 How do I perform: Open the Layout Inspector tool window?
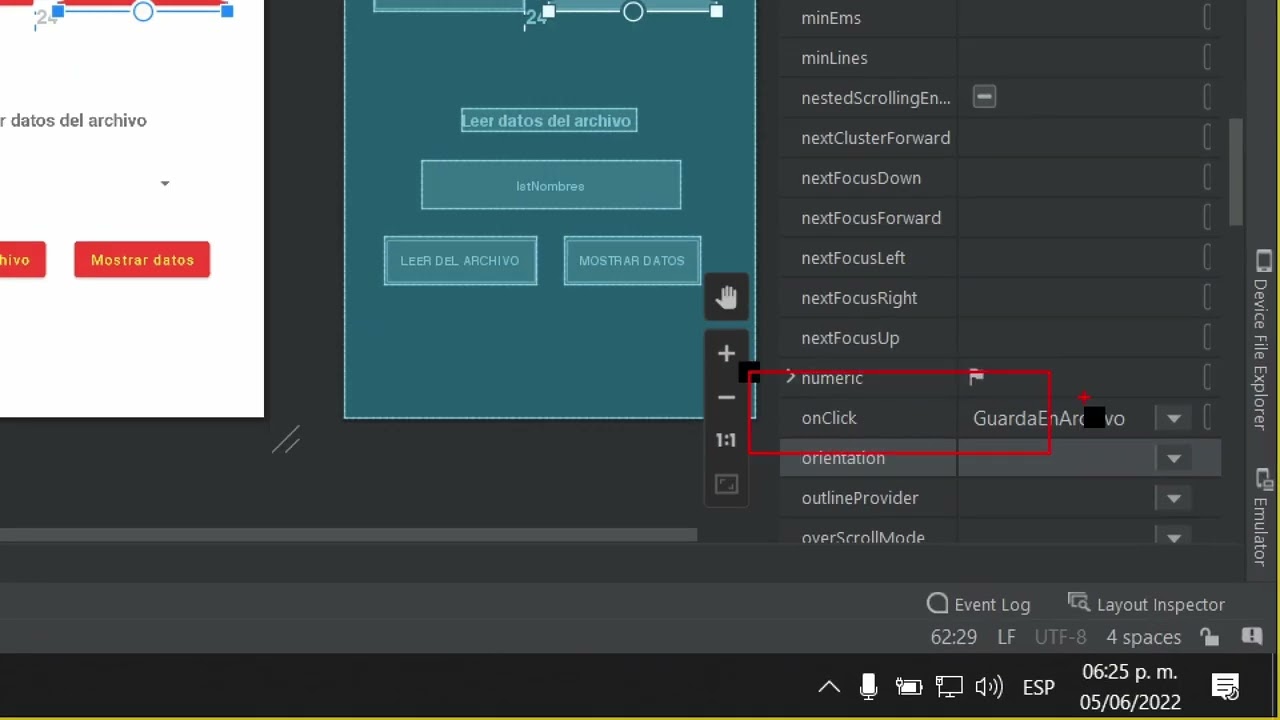pyautogui.click(x=1146, y=604)
